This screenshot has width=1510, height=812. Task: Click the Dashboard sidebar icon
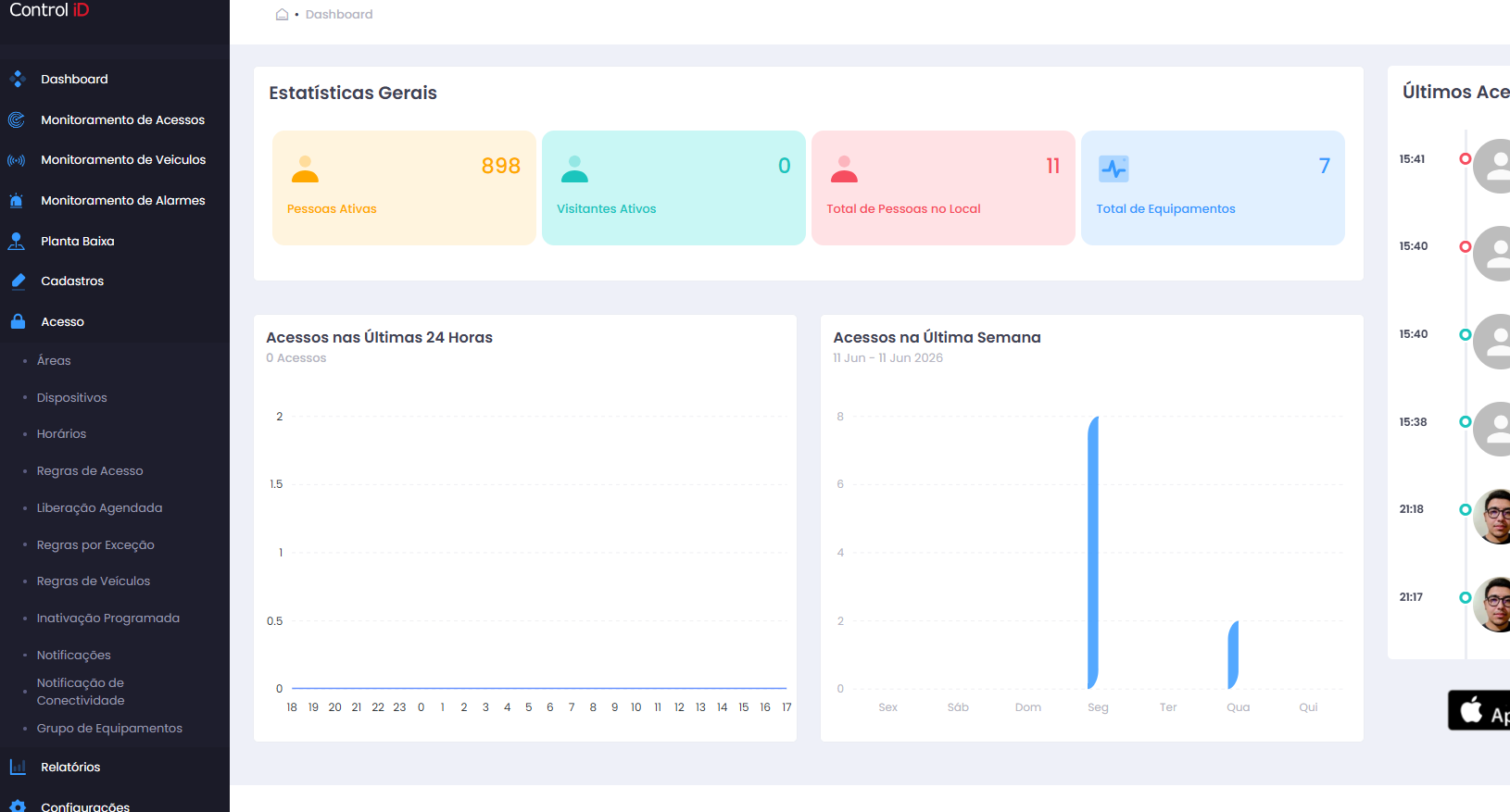17,79
